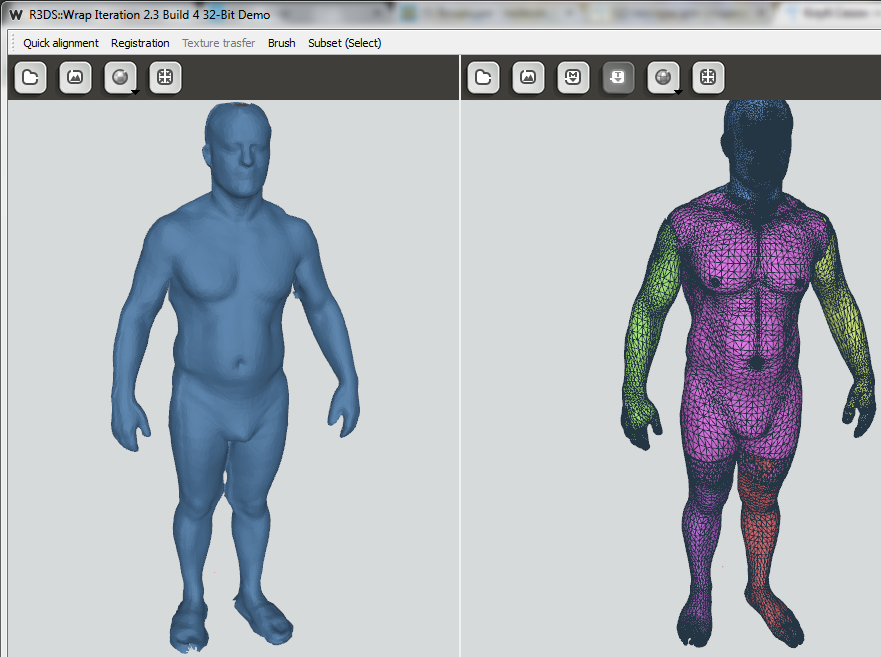Open the Subset (Select) menu

344,43
